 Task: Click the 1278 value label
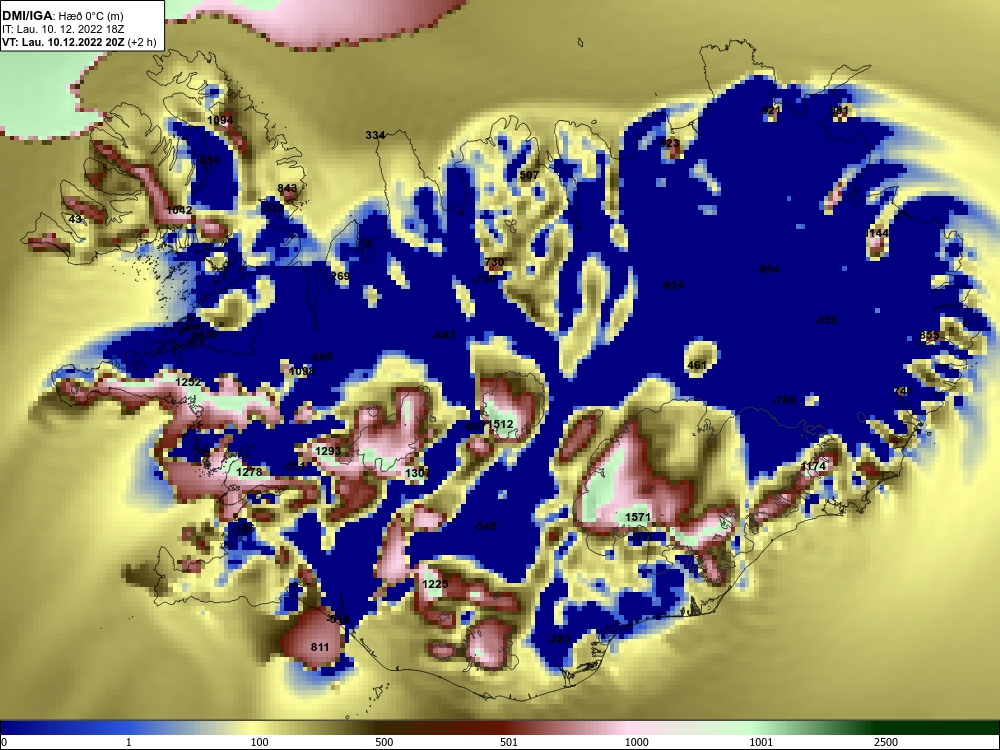249,473
